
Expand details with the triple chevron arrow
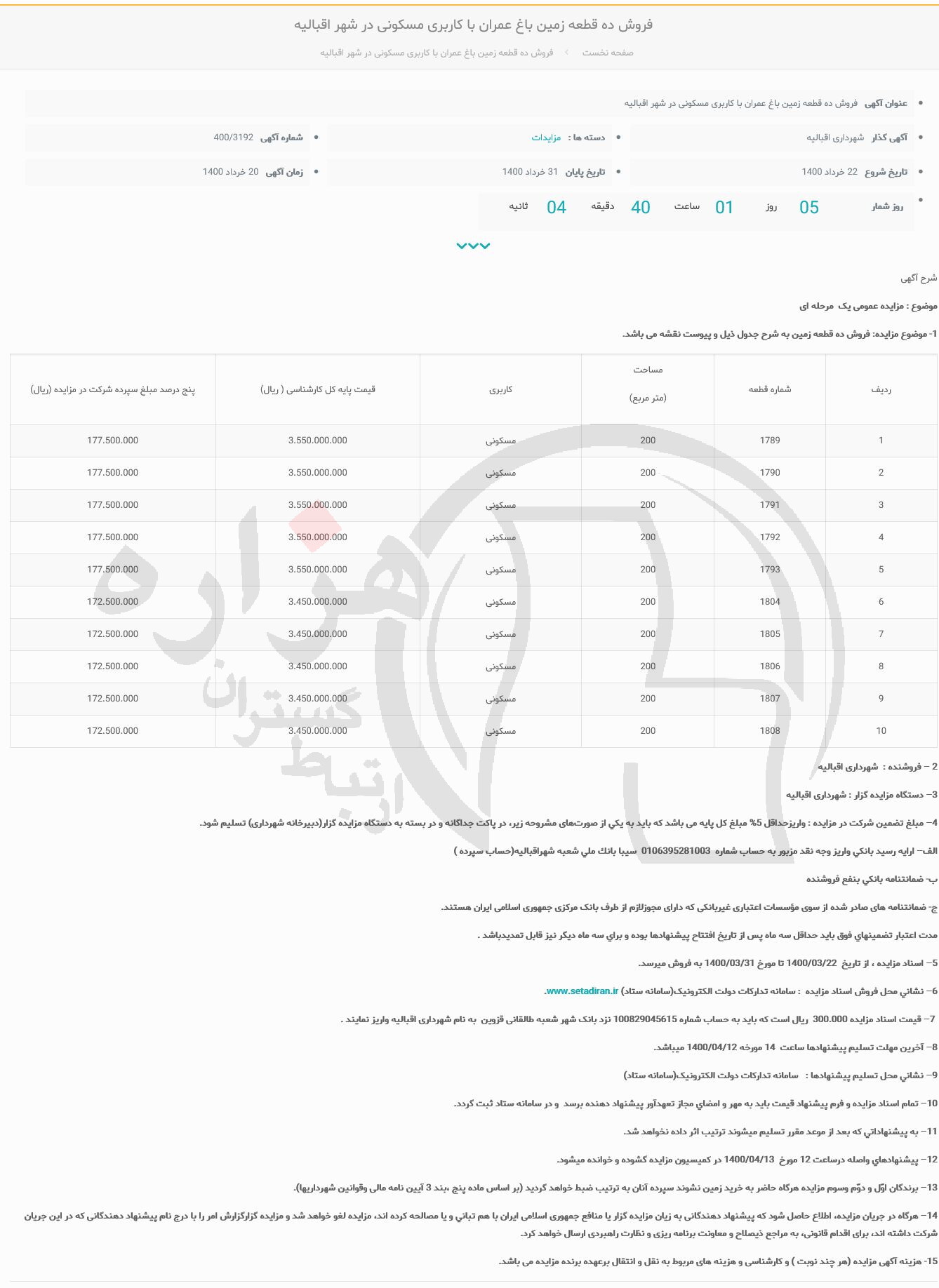473,246
